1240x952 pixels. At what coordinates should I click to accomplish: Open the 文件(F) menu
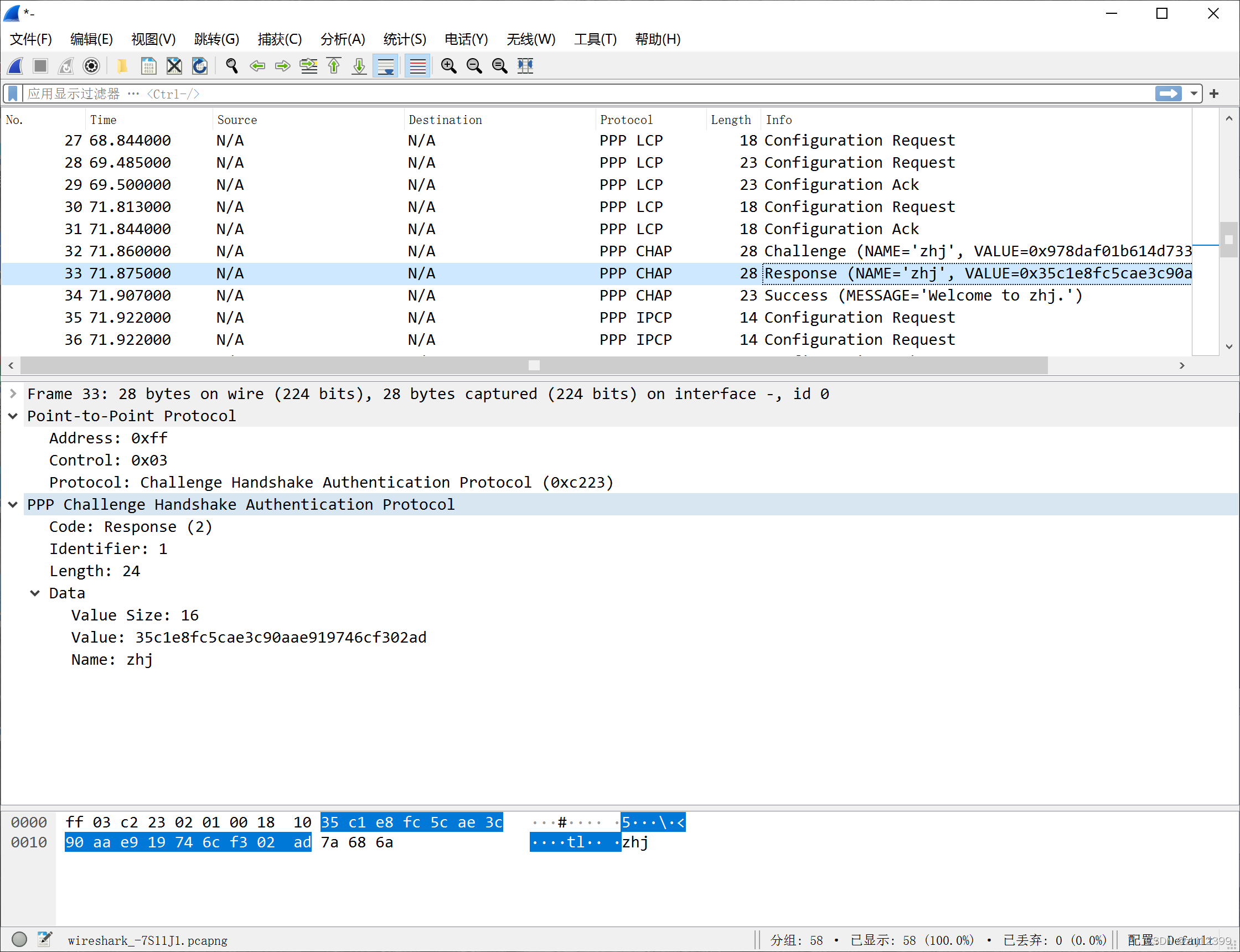[31, 39]
